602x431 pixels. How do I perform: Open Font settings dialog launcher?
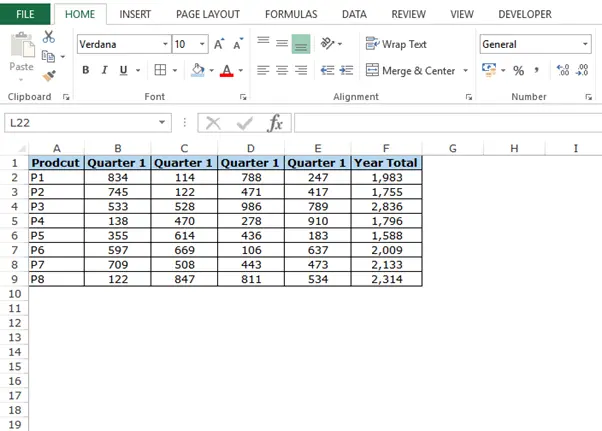(243, 97)
